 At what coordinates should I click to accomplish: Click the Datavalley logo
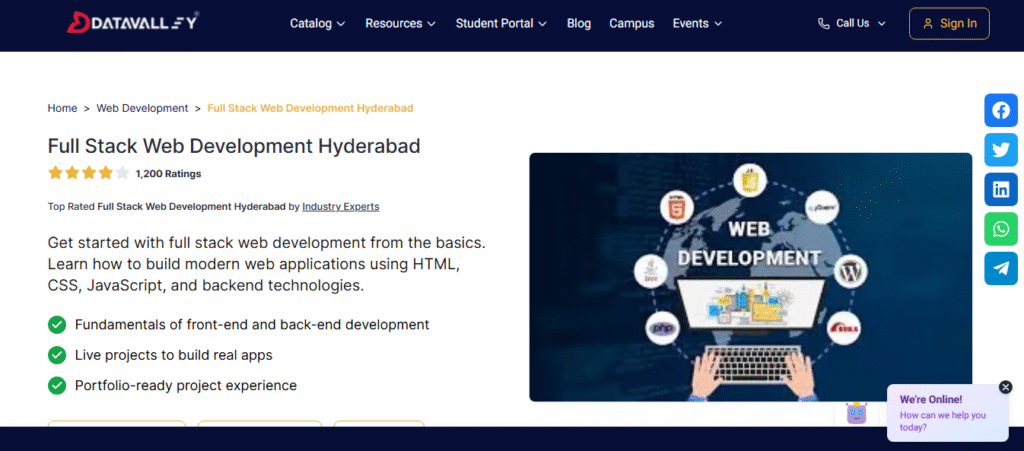coord(133,22)
